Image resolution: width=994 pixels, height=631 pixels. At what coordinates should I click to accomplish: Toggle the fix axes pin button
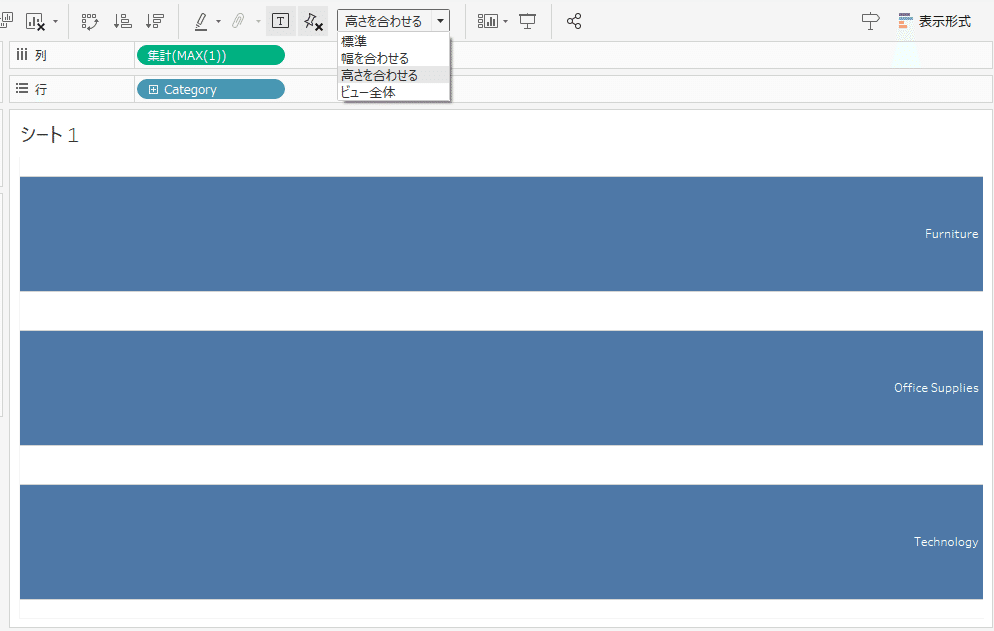pyautogui.click(x=313, y=21)
